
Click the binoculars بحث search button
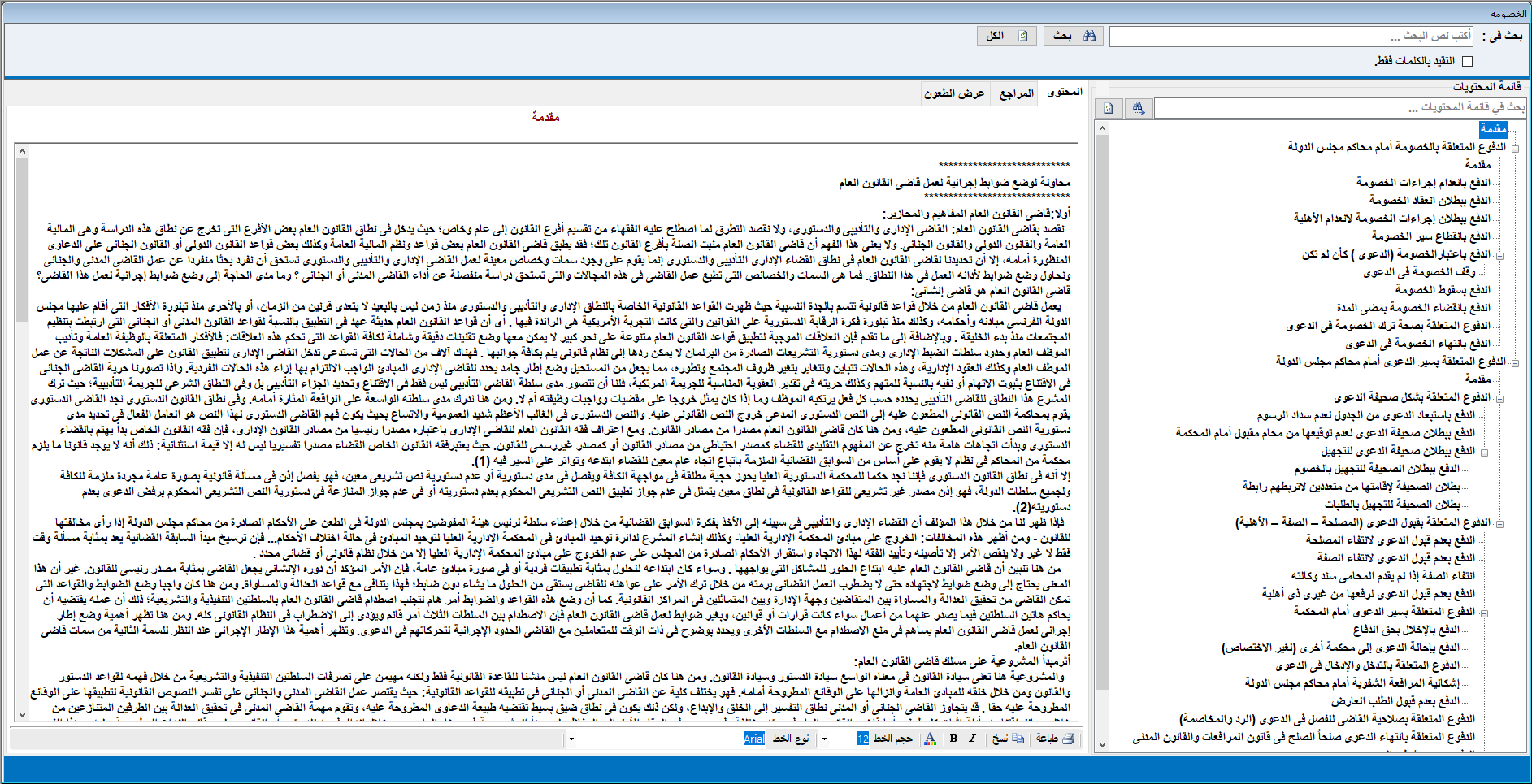pos(1072,36)
